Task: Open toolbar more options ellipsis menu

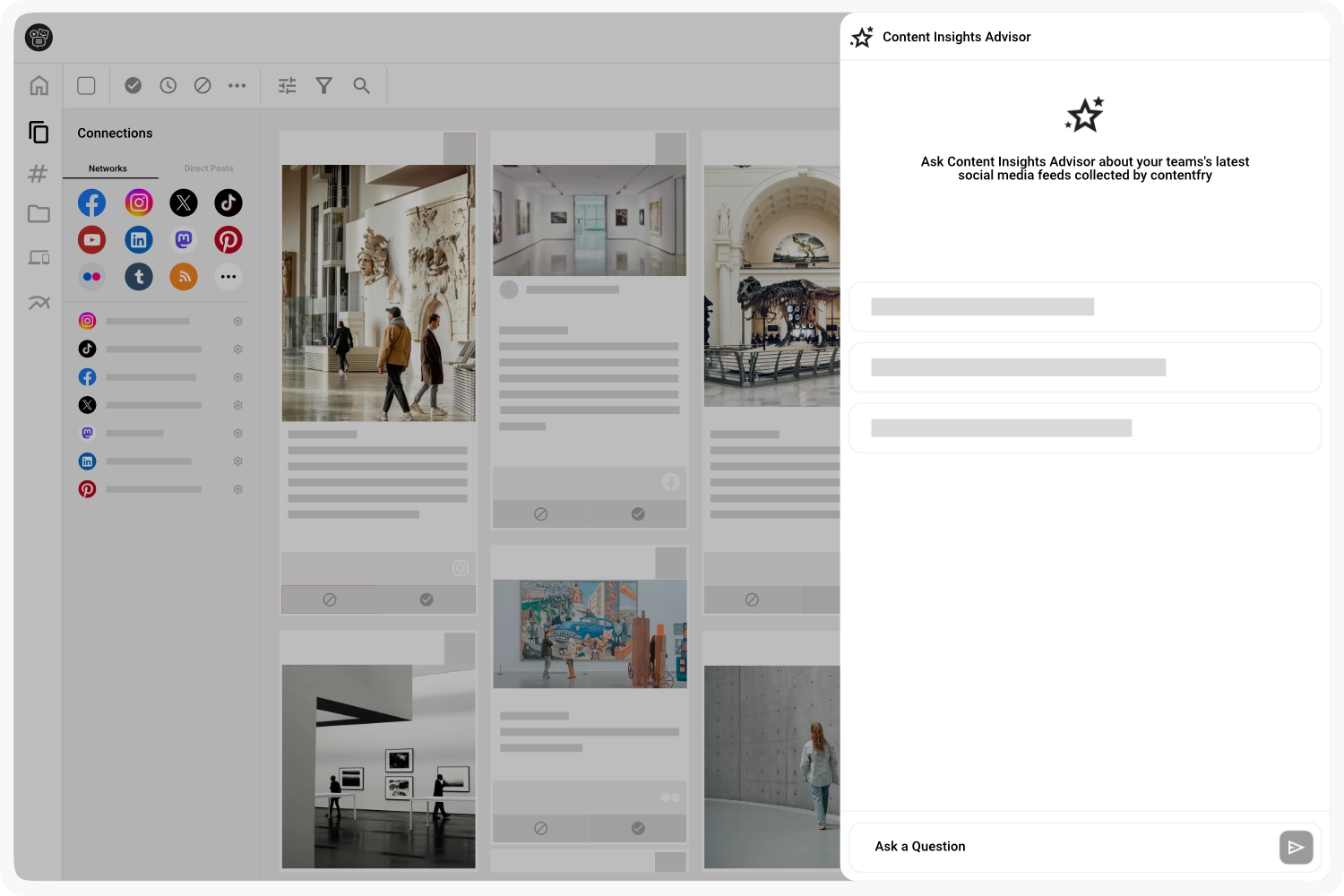Action: (x=237, y=86)
